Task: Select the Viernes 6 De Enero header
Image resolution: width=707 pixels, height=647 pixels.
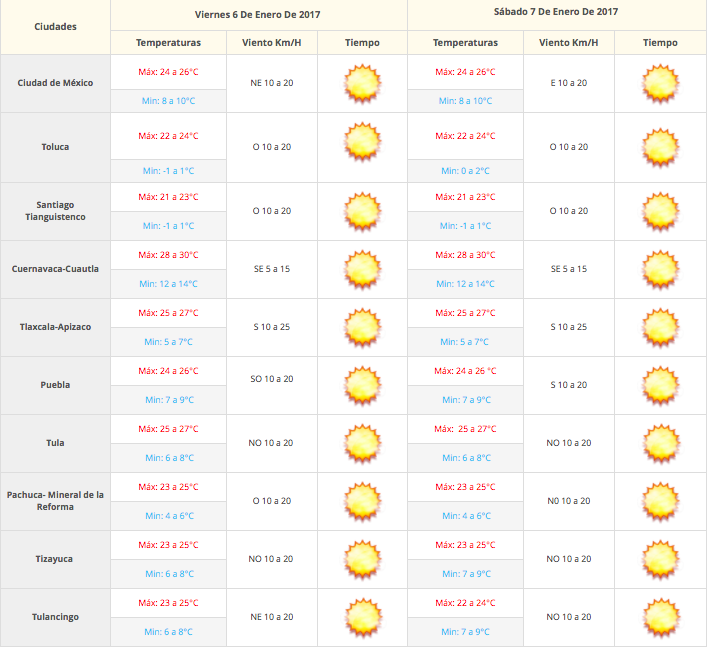Action: (258, 12)
